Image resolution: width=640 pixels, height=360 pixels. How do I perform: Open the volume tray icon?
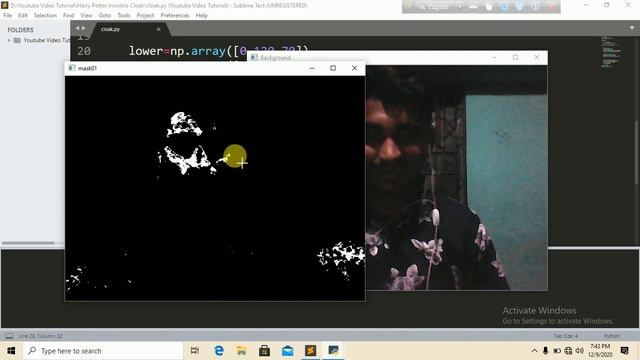[x=580, y=351]
